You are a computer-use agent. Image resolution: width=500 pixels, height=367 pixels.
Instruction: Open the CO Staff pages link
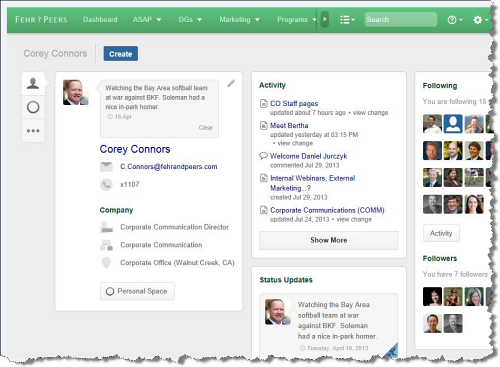pos(294,104)
